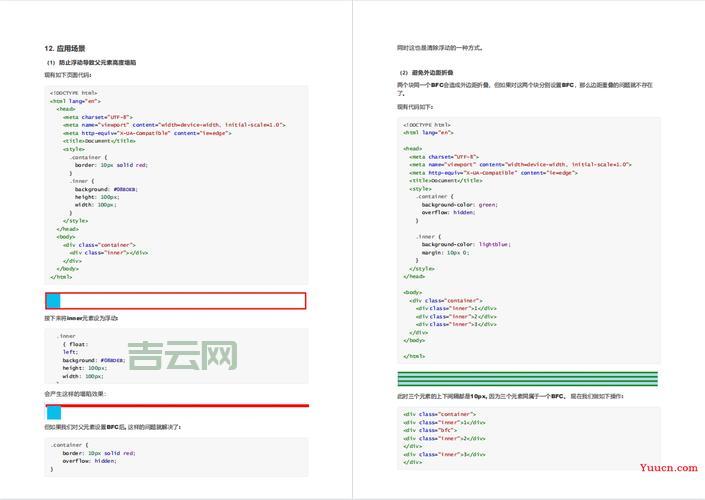This screenshot has width=705, height=500.
Task: Click the code block containing div class="bfc"
Action: 528,437
